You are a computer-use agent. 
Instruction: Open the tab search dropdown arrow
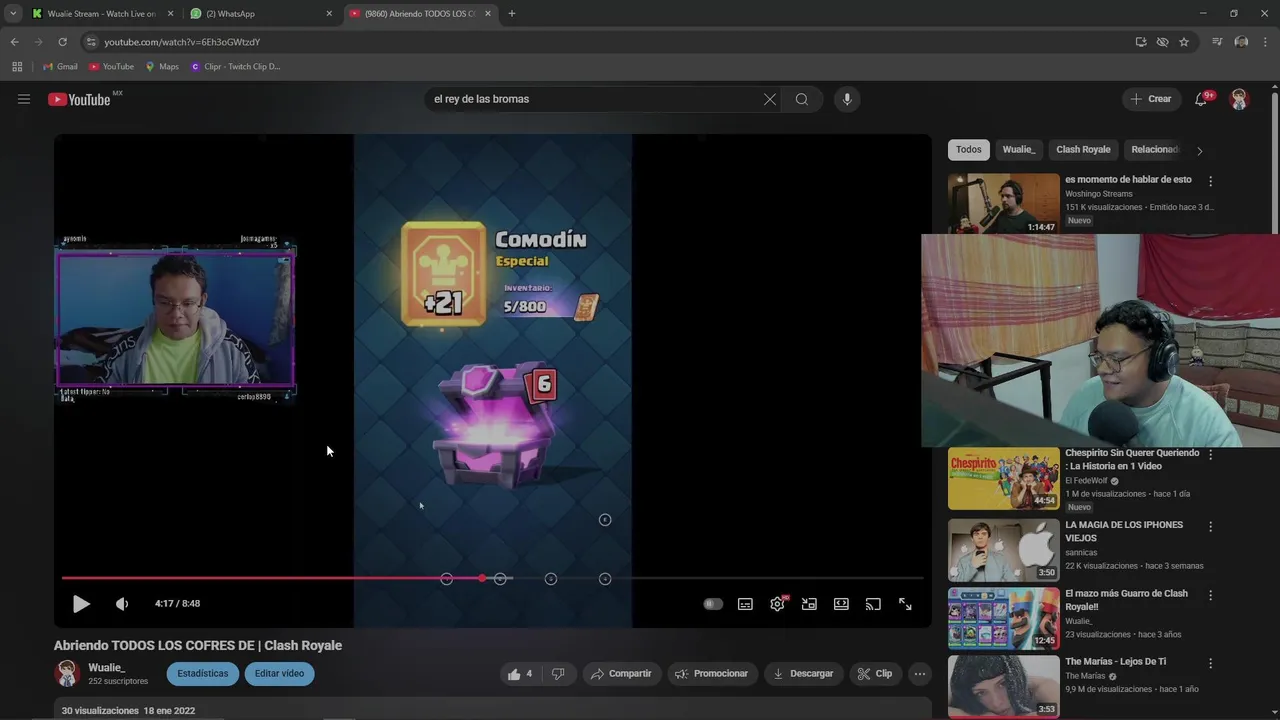pos(12,14)
